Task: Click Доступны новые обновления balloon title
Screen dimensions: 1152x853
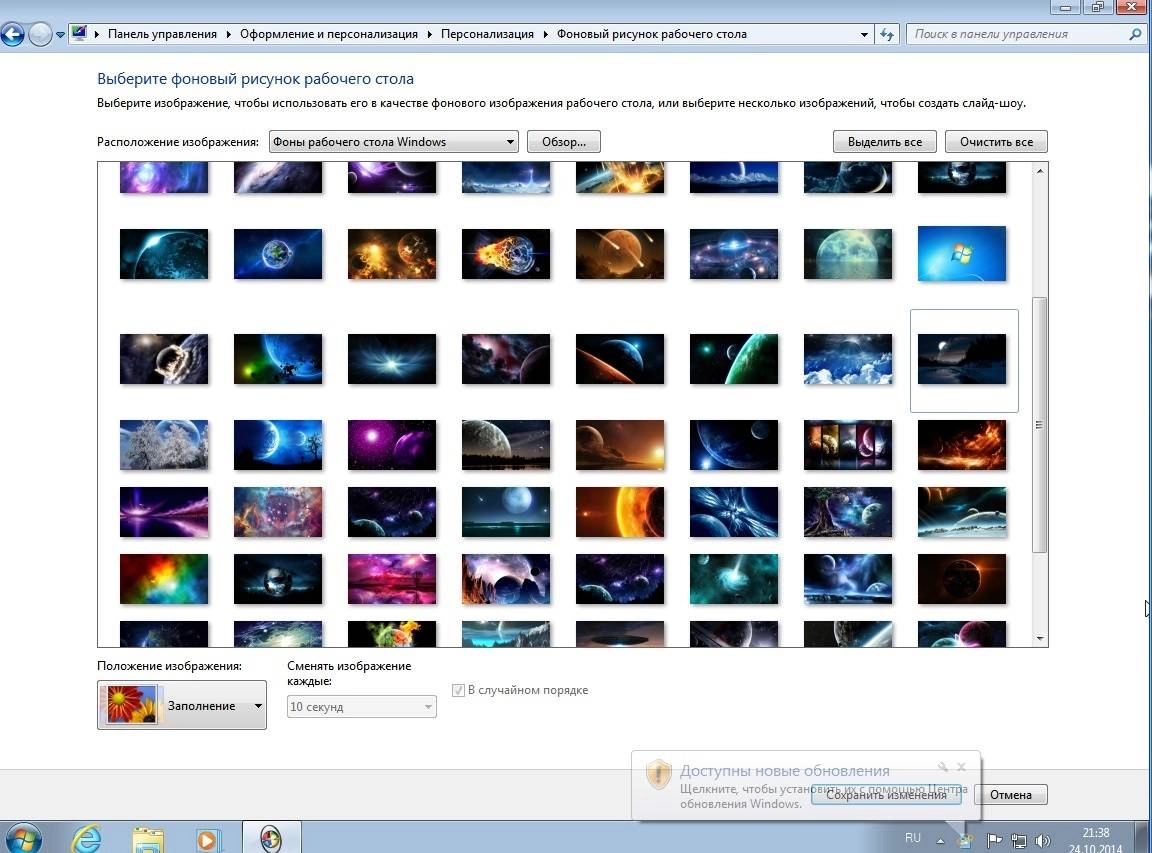Action: [x=784, y=771]
